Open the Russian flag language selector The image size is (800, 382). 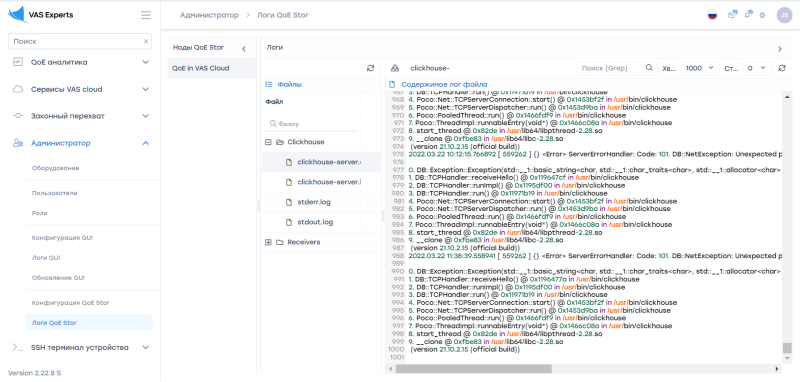tap(713, 15)
